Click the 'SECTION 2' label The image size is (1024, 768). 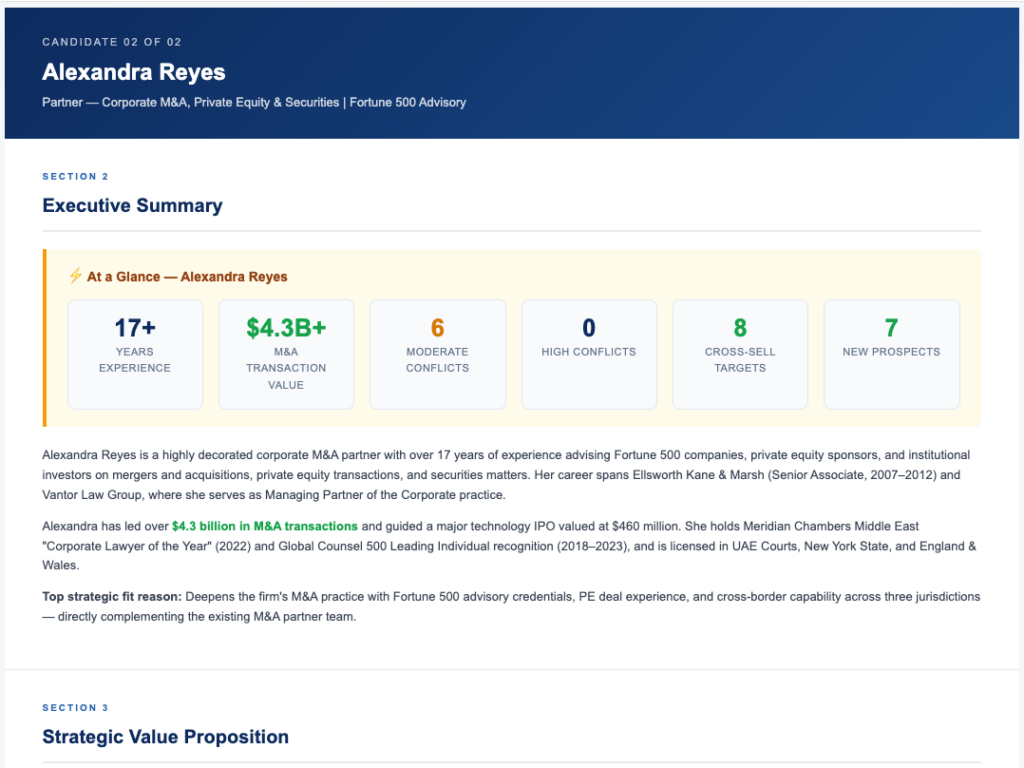(75, 176)
